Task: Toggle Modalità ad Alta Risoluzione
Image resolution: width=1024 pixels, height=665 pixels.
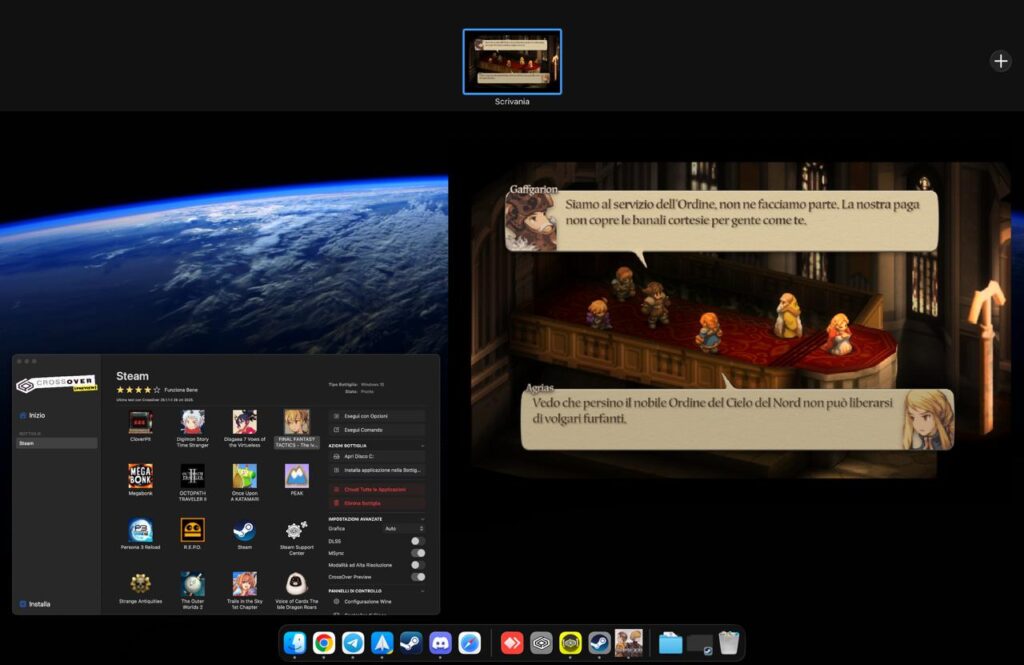Action: [417, 563]
